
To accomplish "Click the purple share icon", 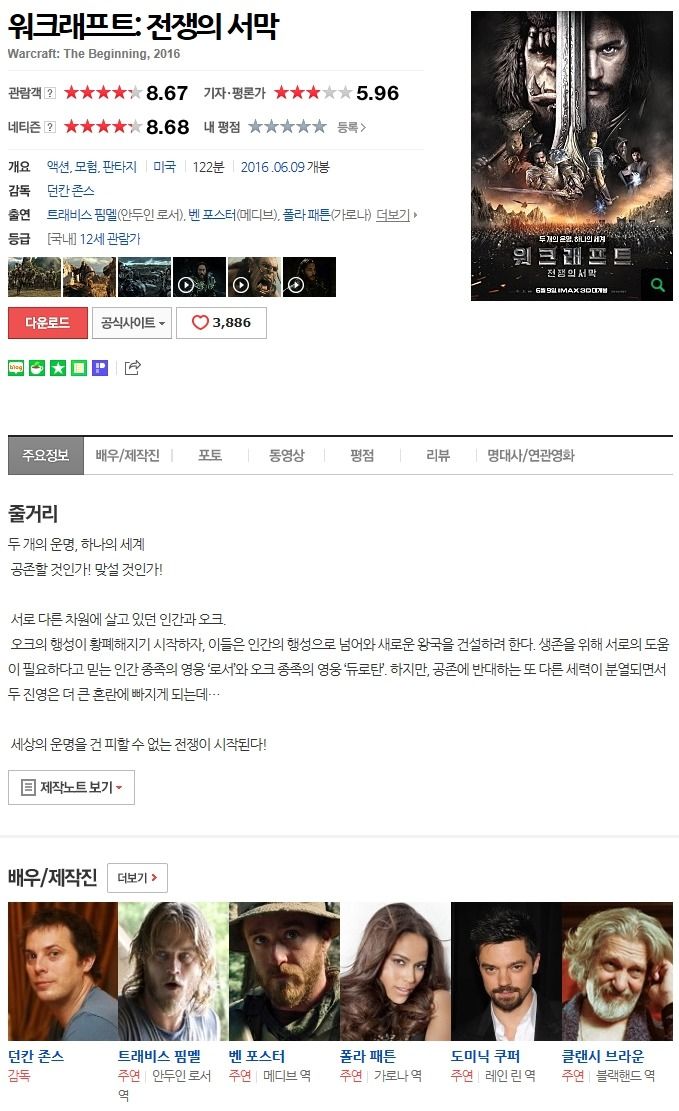I will pos(101,368).
